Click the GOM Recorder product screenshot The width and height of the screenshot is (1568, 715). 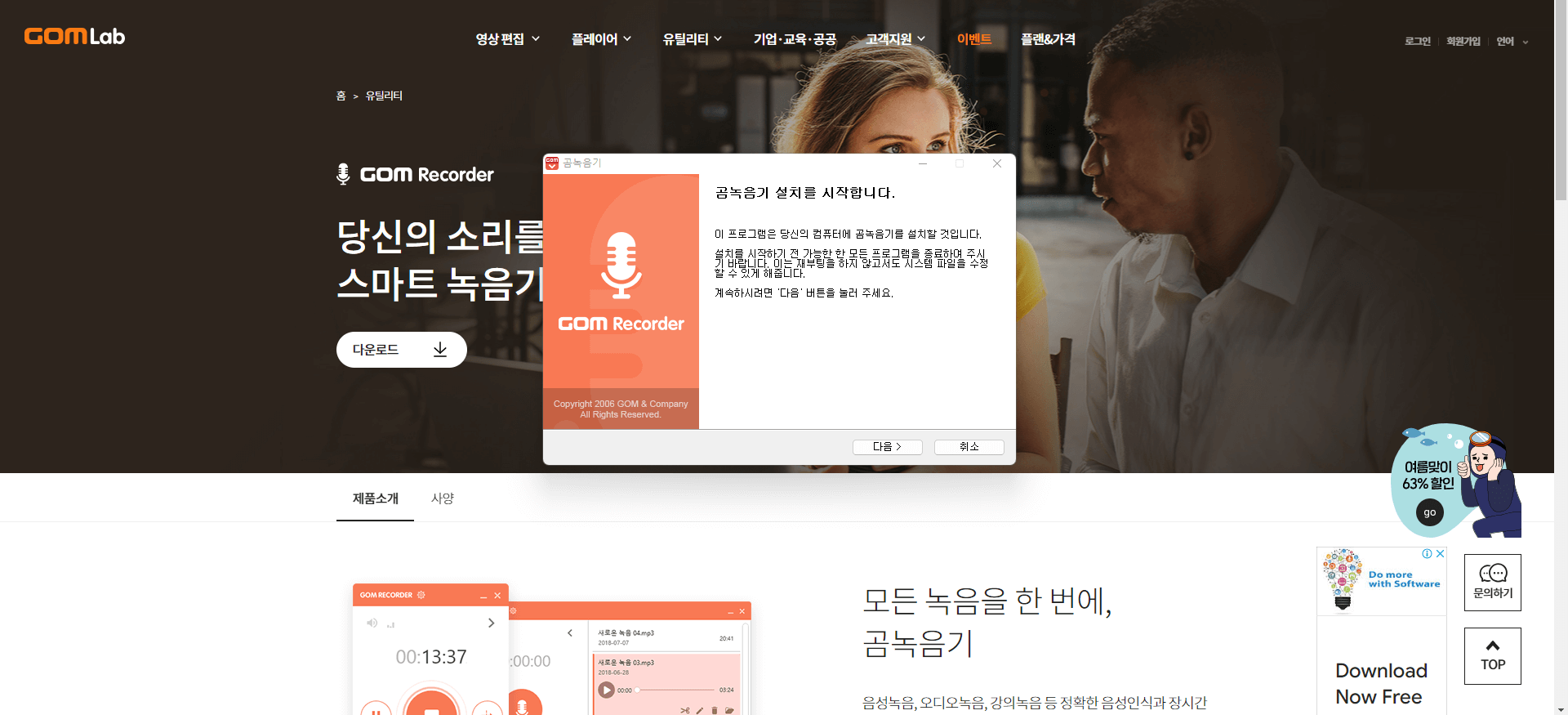(551, 650)
